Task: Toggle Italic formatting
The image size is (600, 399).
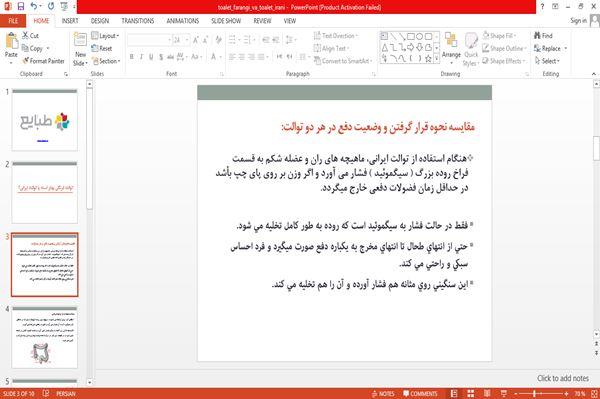Action: coord(141,57)
